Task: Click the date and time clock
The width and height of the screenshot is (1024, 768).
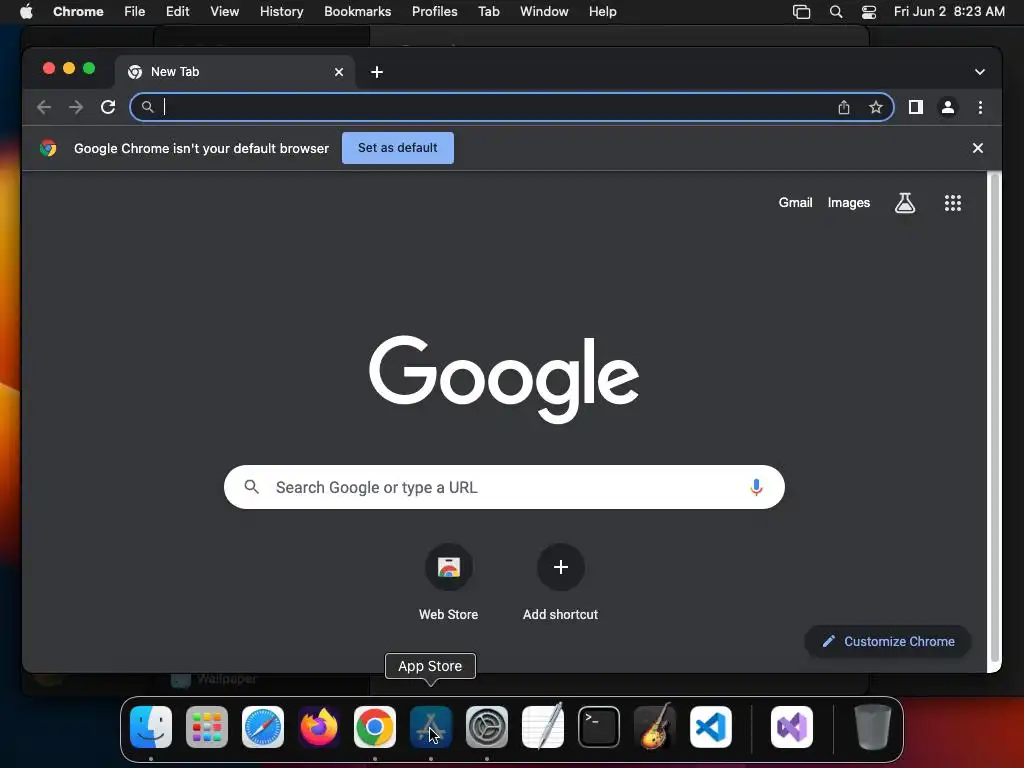Action: (949, 11)
